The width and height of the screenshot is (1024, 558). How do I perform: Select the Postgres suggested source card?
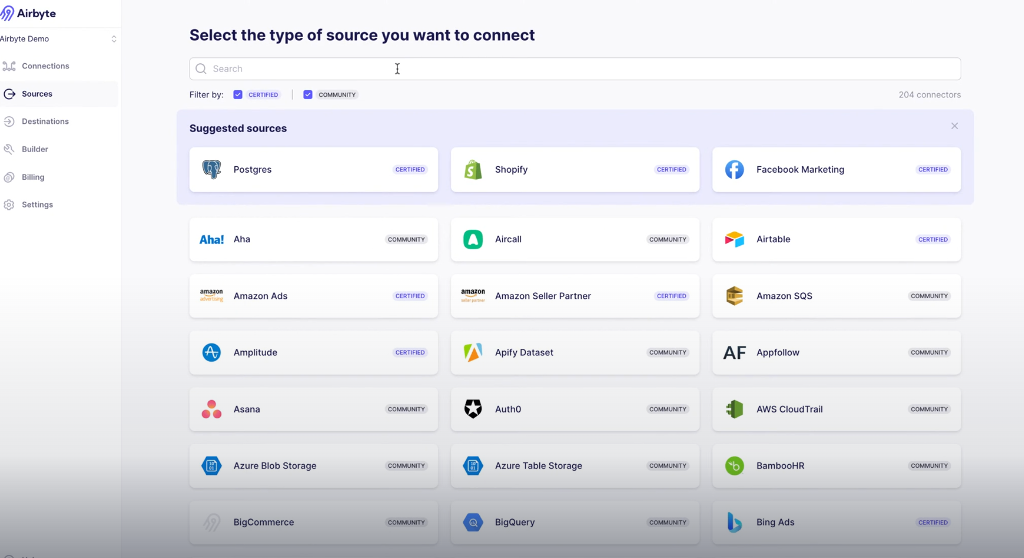(313, 169)
